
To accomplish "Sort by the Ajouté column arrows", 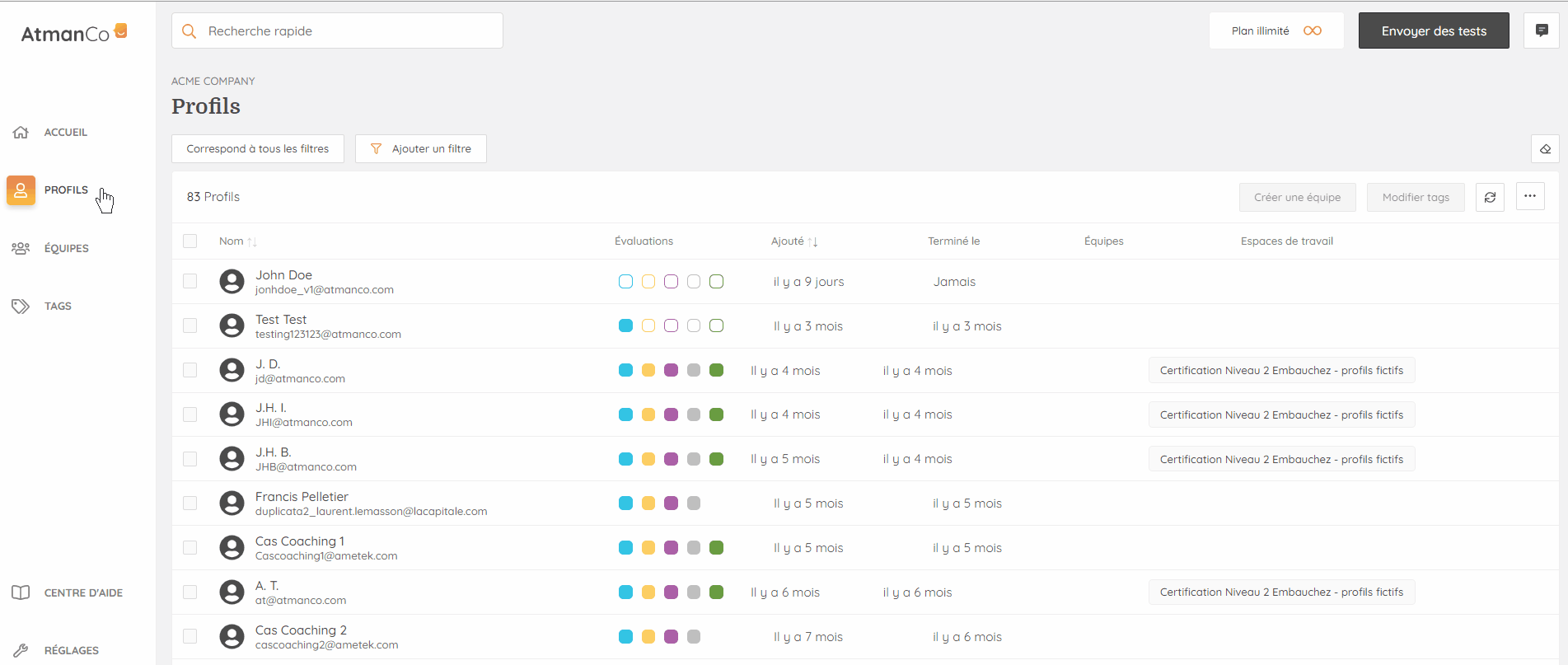I will tap(813, 241).
